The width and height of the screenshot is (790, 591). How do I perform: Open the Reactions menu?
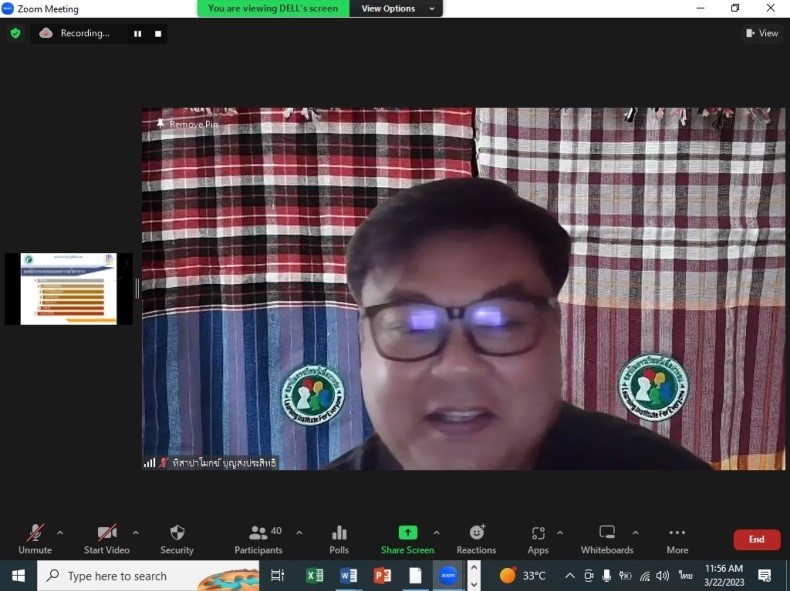click(x=476, y=538)
